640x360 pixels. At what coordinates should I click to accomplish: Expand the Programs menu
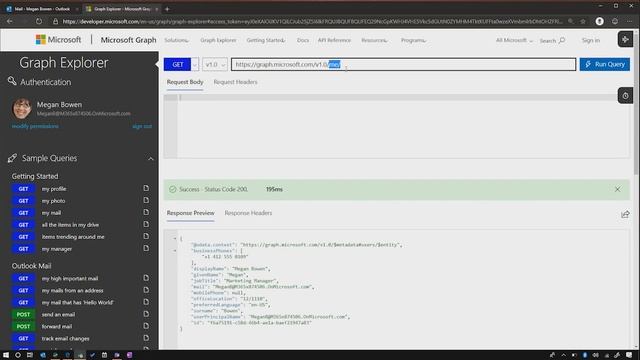coord(413,40)
